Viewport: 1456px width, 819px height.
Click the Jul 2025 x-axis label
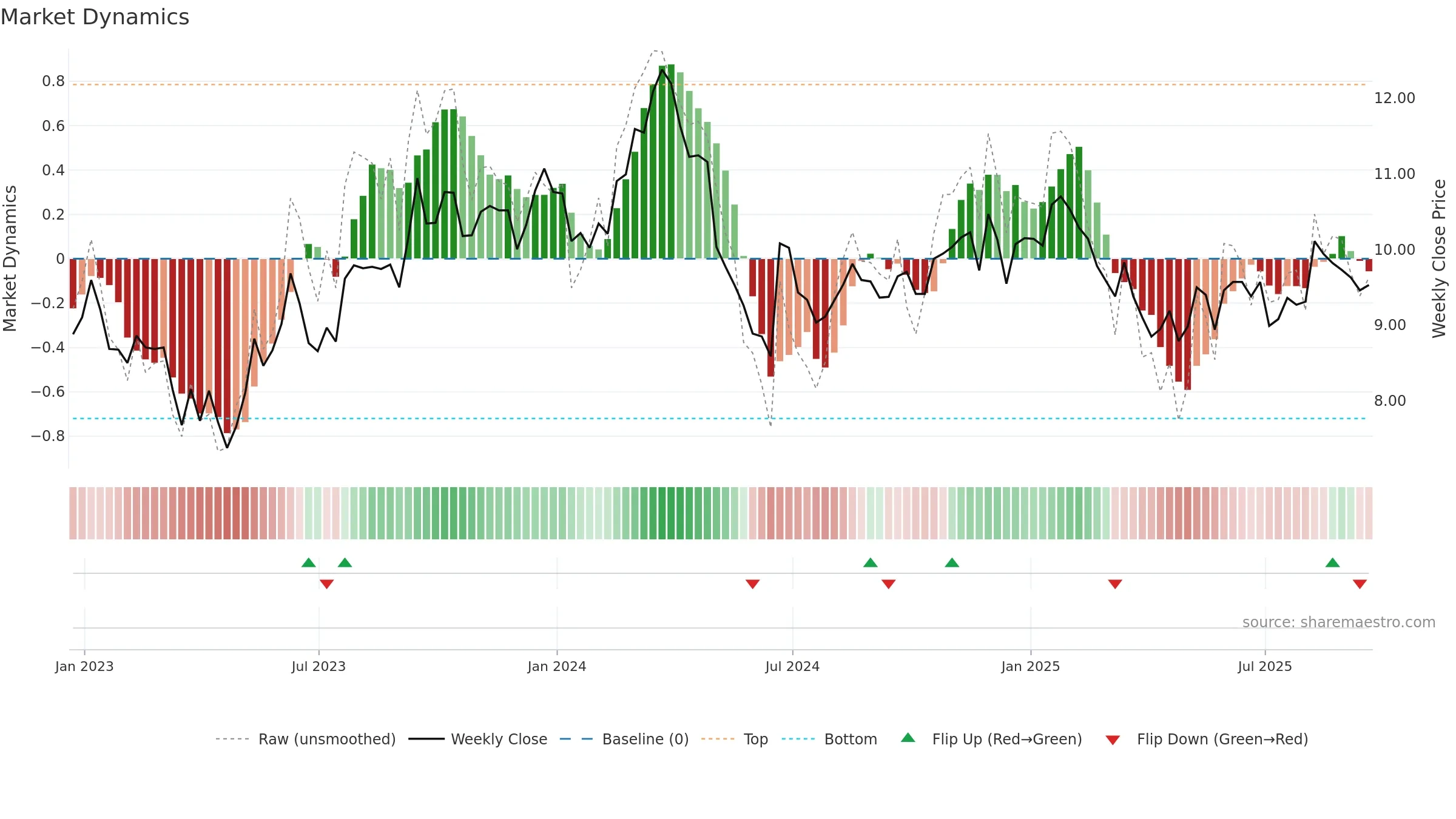click(1265, 666)
